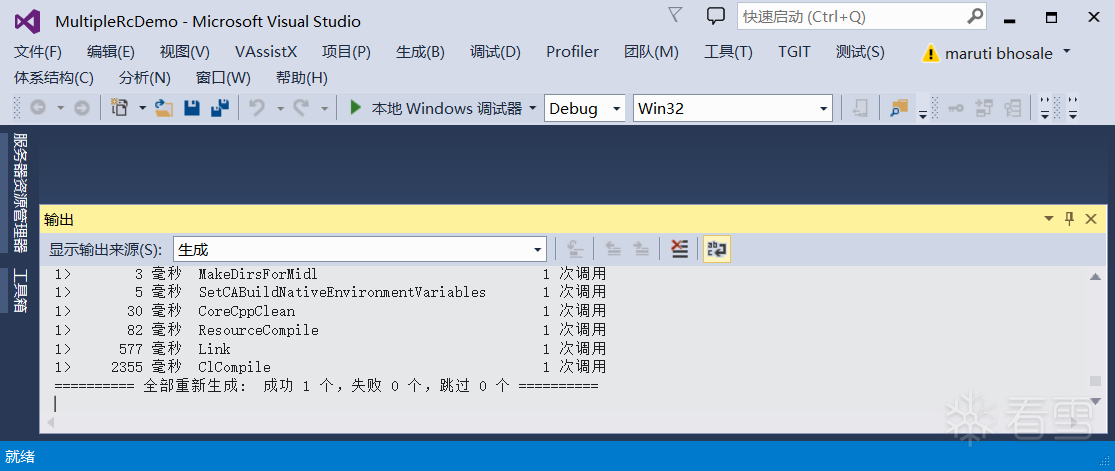Viewport: 1115px width, 471px height.
Task: Open the 帮助(H) menu
Action: click(302, 78)
